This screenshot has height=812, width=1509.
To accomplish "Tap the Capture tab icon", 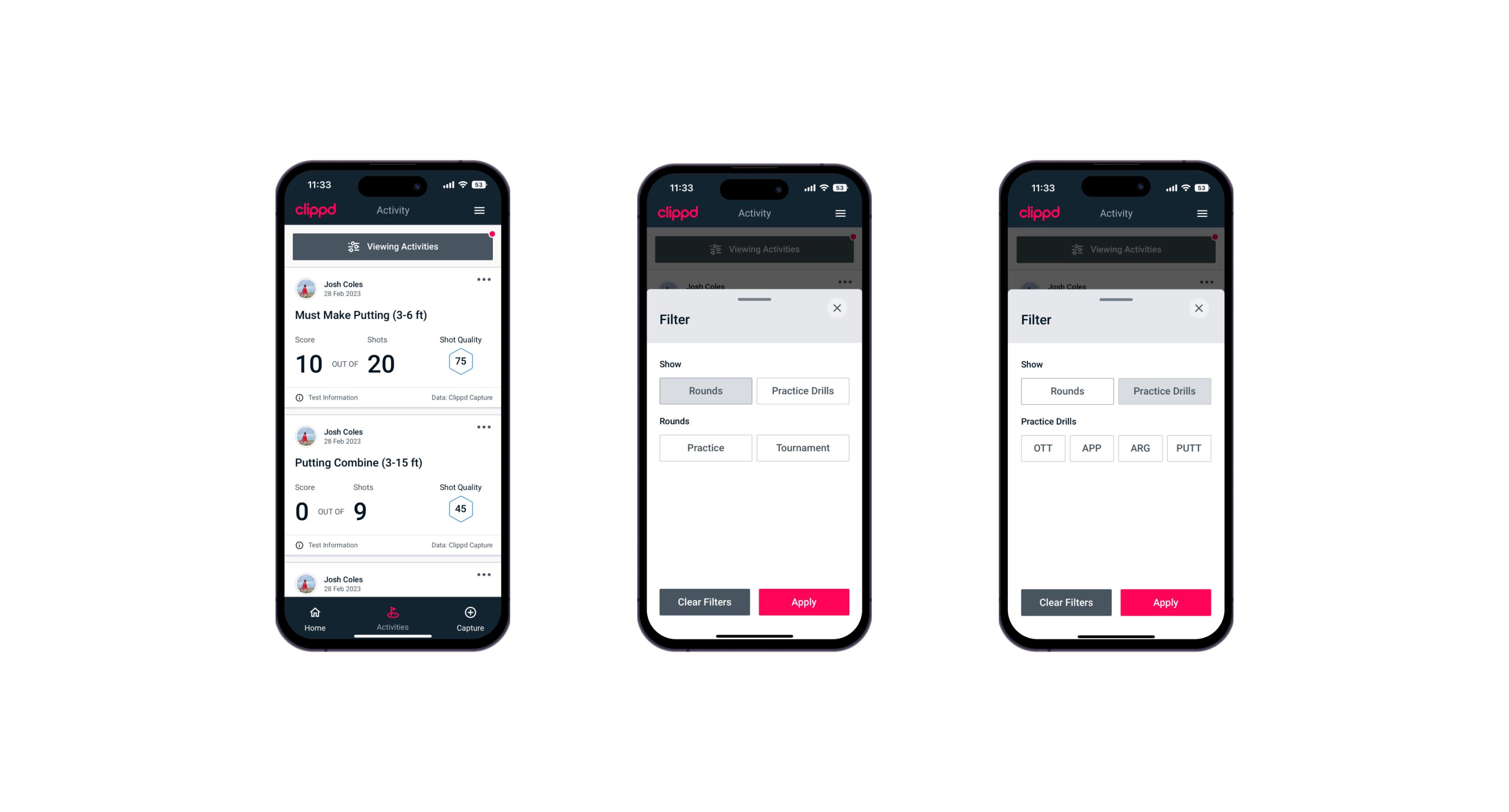I will click(471, 614).
